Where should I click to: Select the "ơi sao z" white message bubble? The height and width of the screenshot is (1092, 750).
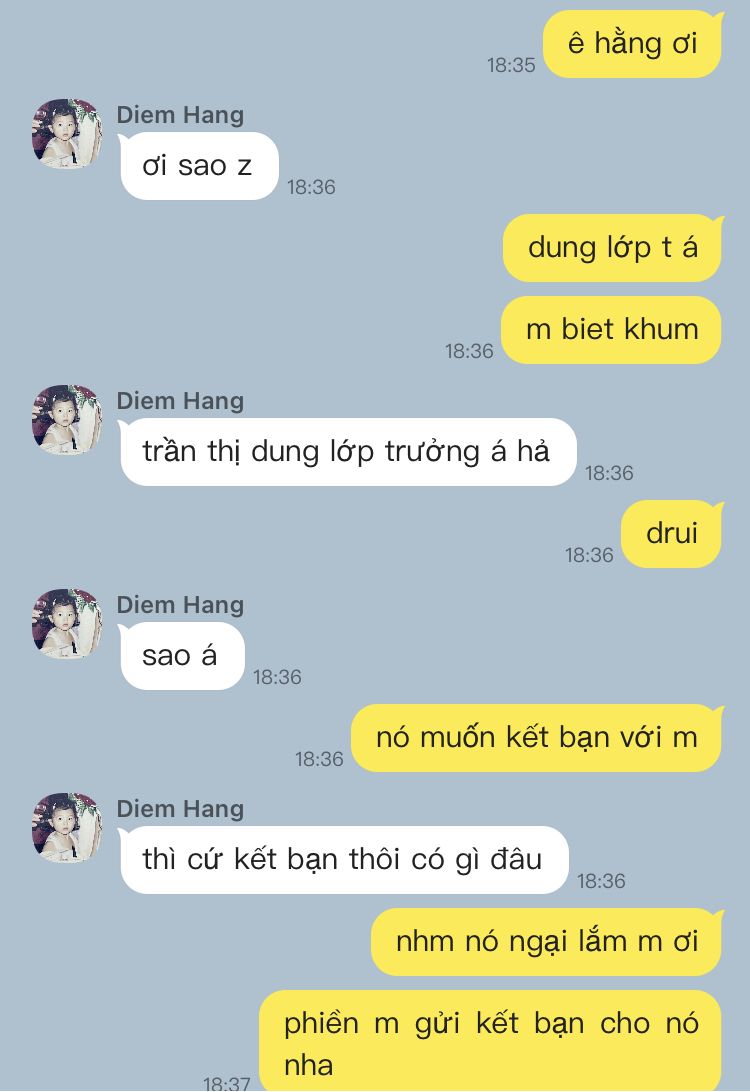[x=198, y=166]
